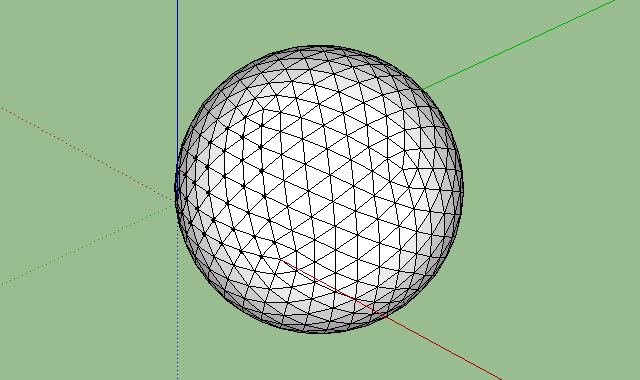640x380 pixels.
Task: Click the dotted blue axis line
Action: (x=178, y=302)
